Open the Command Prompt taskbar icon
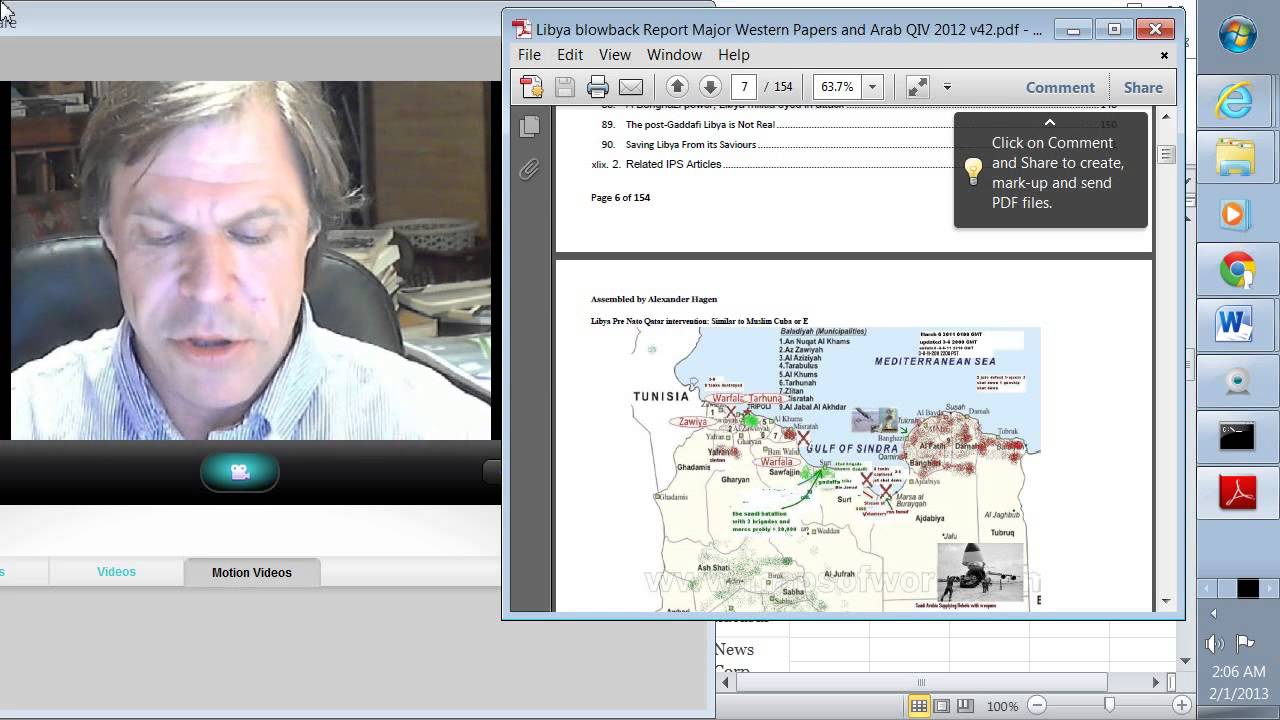This screenshot has height=720, width=1280. point(1237,437)
